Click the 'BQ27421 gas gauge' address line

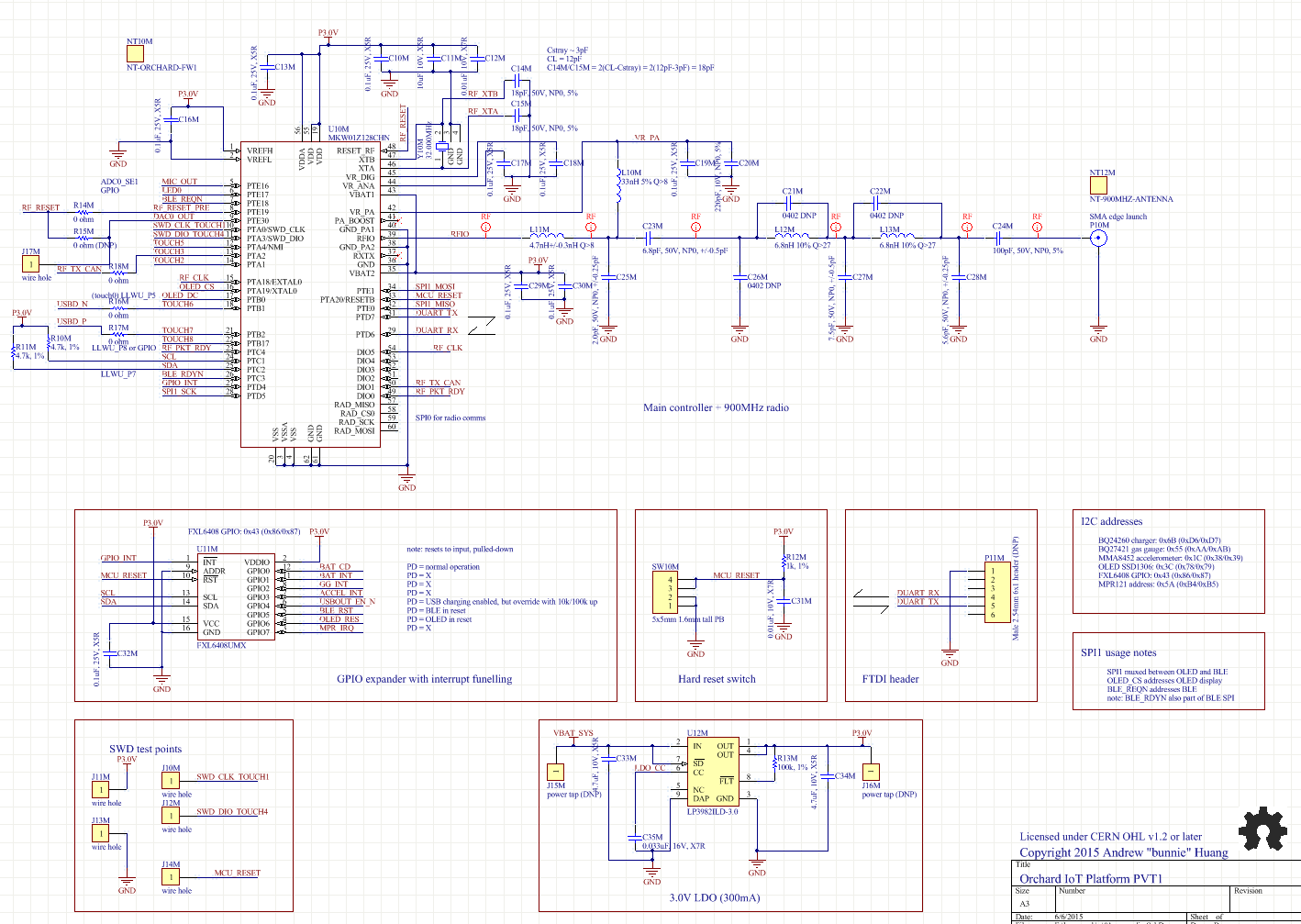tap(1164, 549)
